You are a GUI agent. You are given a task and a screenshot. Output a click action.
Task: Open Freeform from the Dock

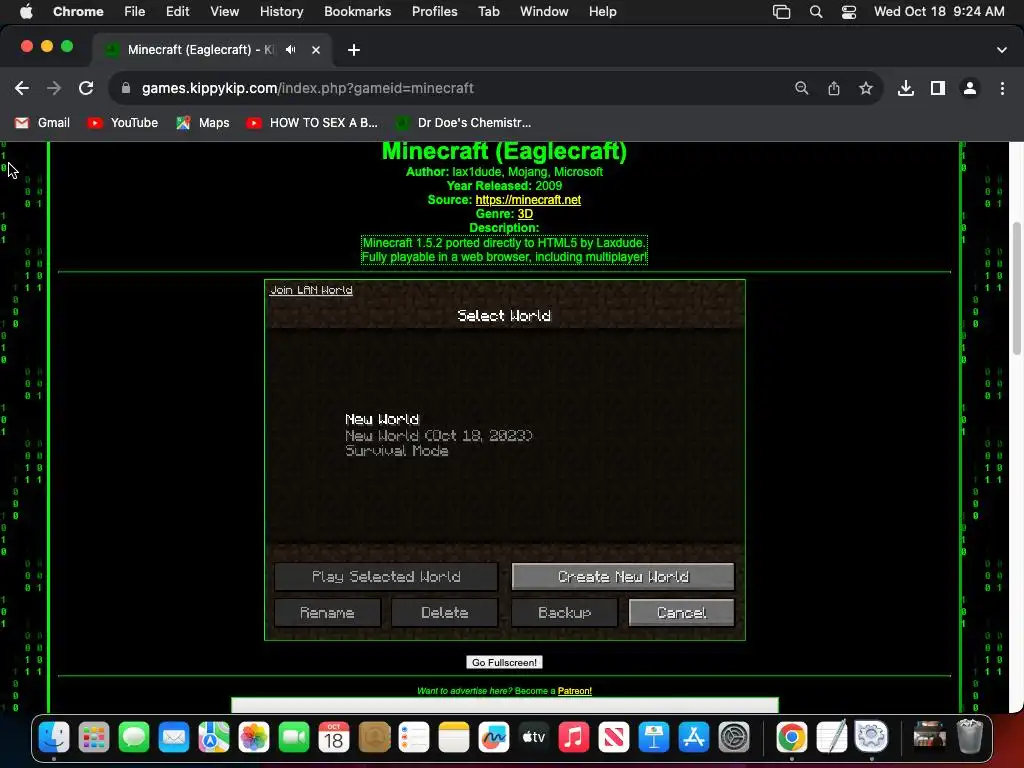tap(494, 737)
